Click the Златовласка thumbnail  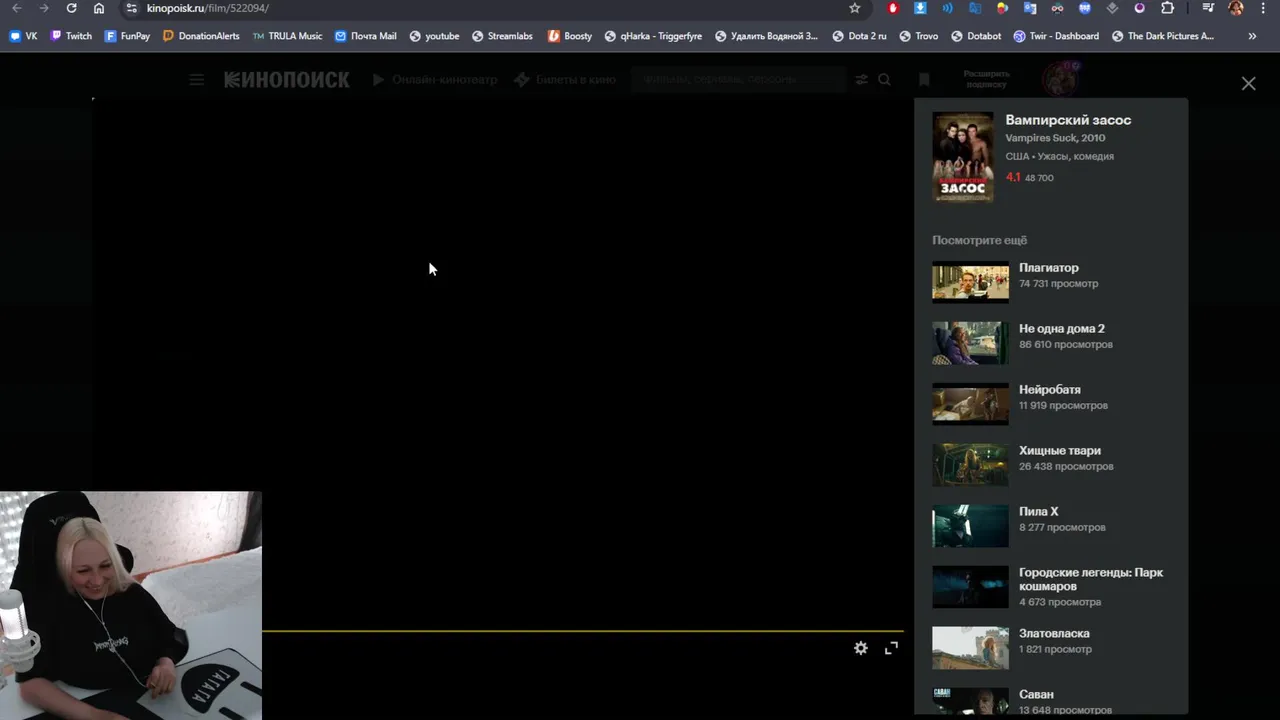click(x=970, y=648)
